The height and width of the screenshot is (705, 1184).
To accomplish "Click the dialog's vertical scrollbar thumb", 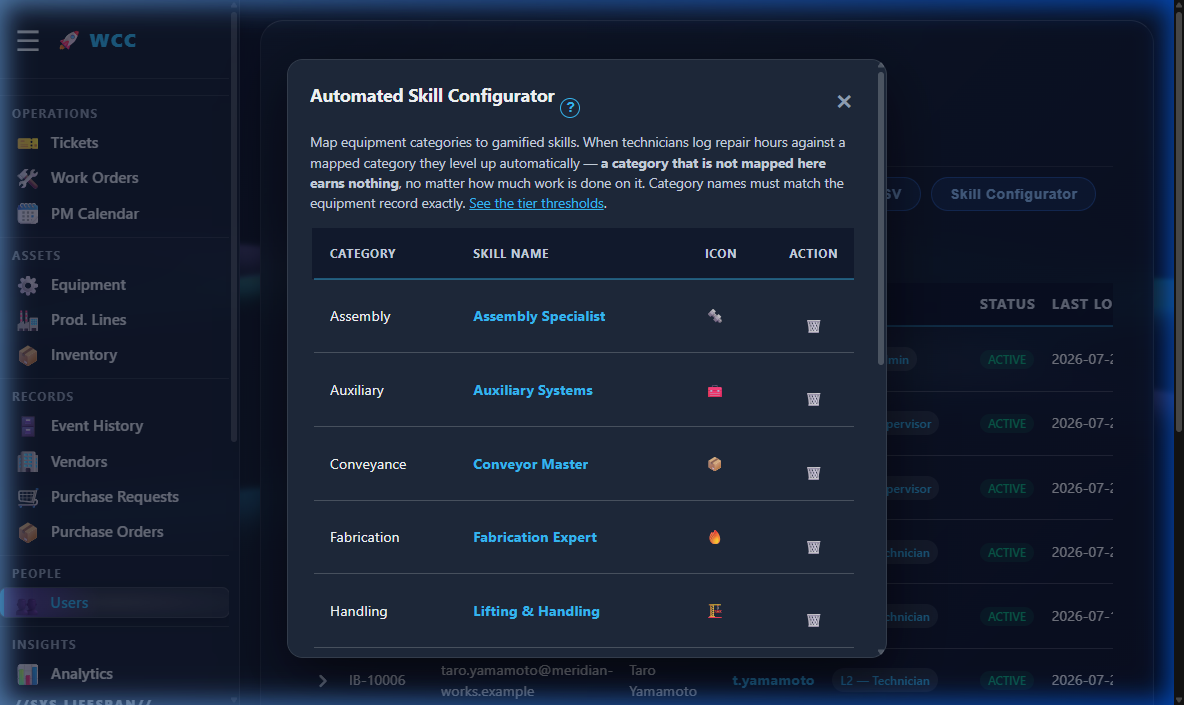I will click(x=880, y=219).
